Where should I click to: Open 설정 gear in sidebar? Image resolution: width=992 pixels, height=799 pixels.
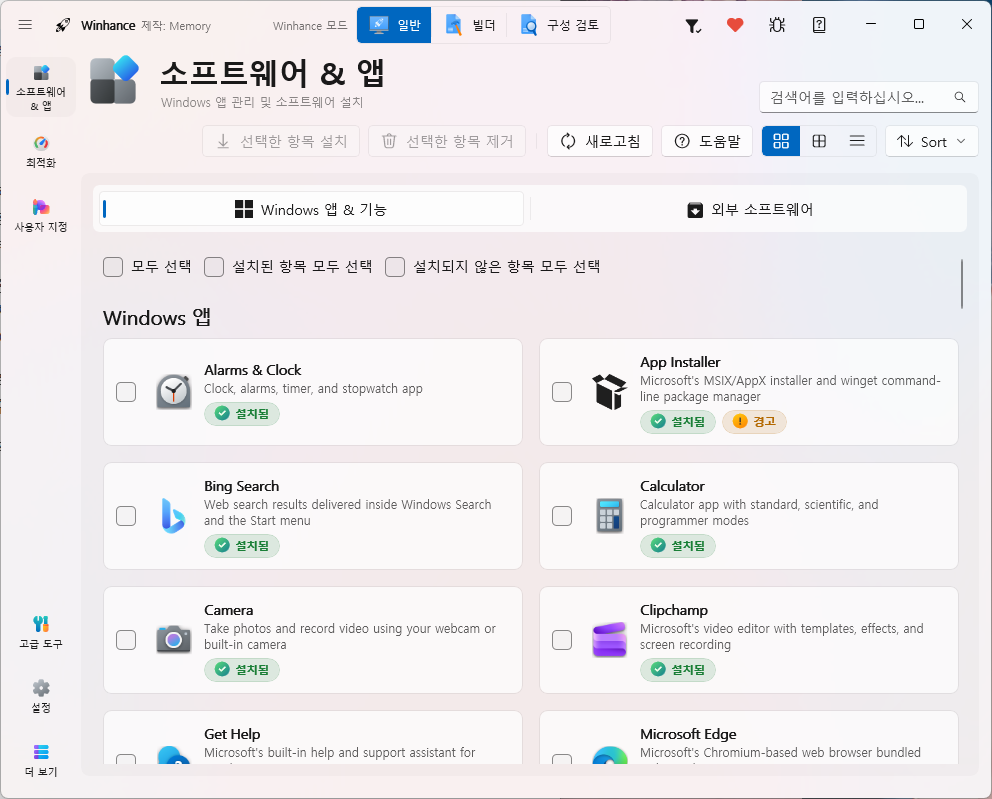click(x=41, y=697)
